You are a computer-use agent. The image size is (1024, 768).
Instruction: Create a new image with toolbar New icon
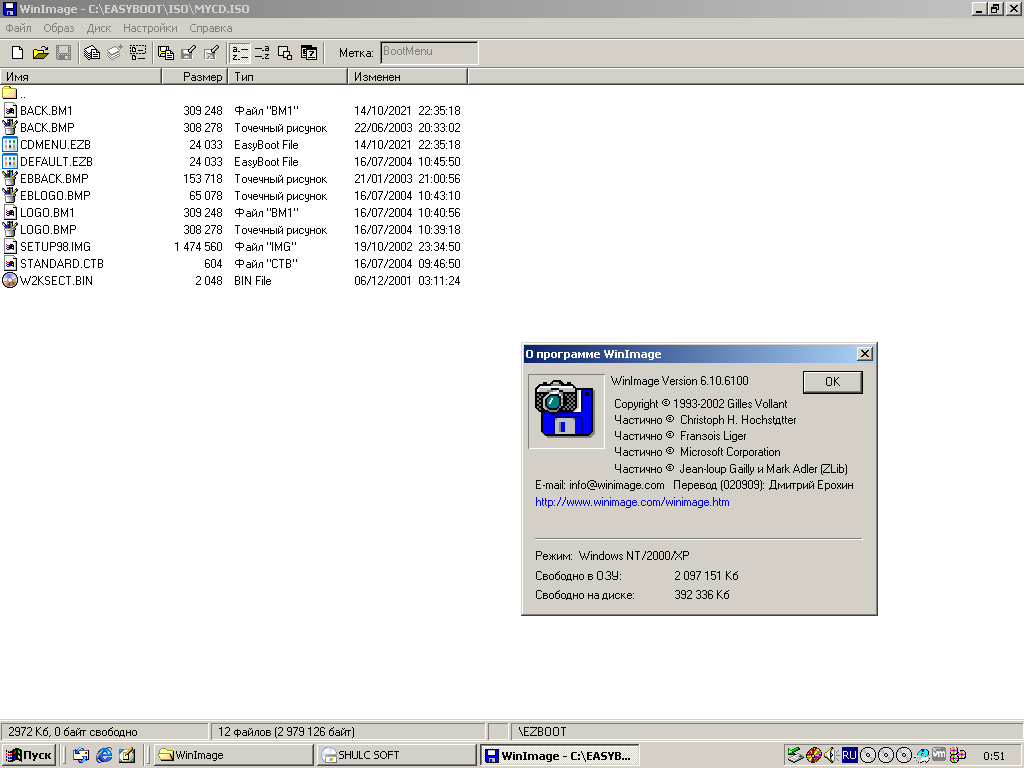tap(18, 53)
